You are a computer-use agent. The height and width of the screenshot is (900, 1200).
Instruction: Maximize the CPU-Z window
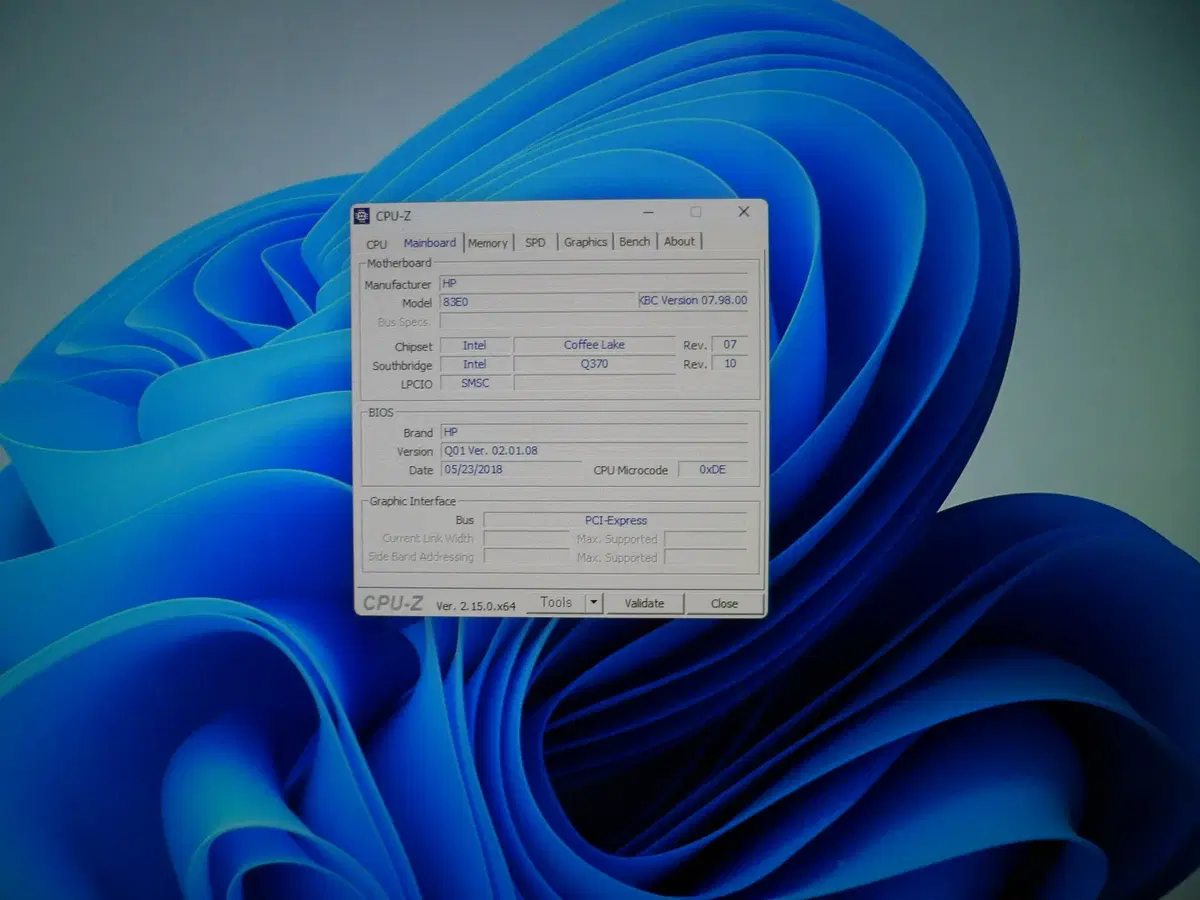(x=696, y=212)
